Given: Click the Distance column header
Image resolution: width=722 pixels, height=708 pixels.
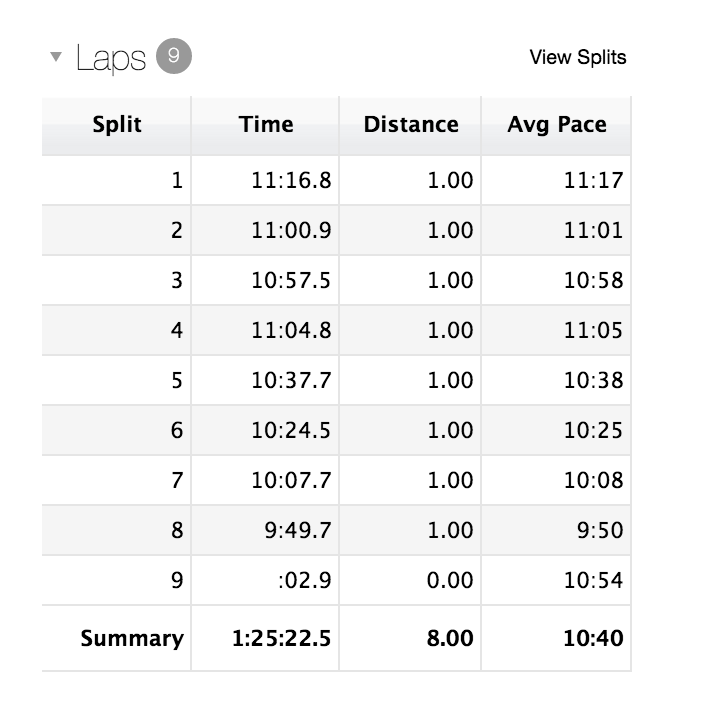Looking at the screenshot, I should coord(411,125).
